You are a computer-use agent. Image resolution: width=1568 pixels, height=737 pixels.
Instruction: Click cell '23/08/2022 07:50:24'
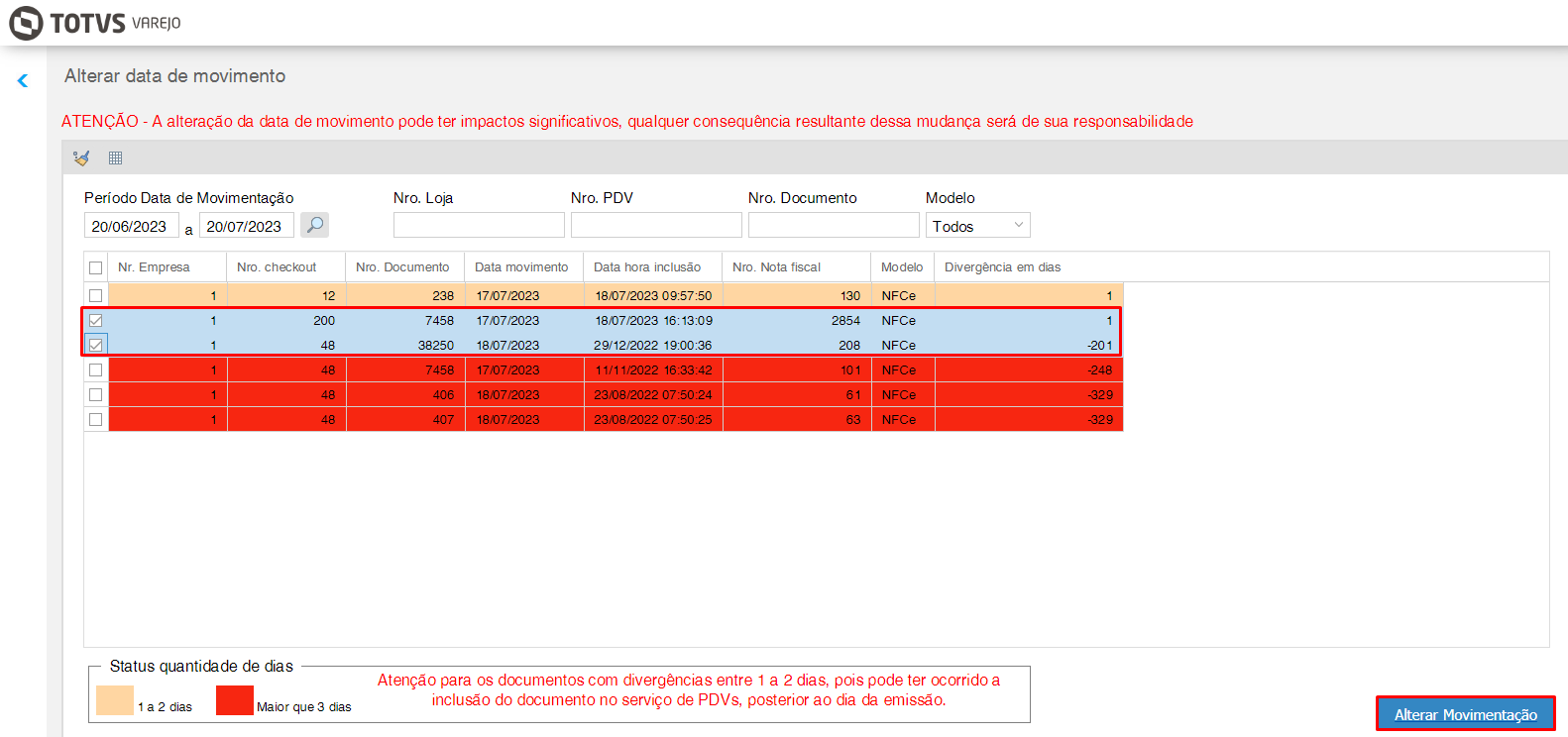653,394
